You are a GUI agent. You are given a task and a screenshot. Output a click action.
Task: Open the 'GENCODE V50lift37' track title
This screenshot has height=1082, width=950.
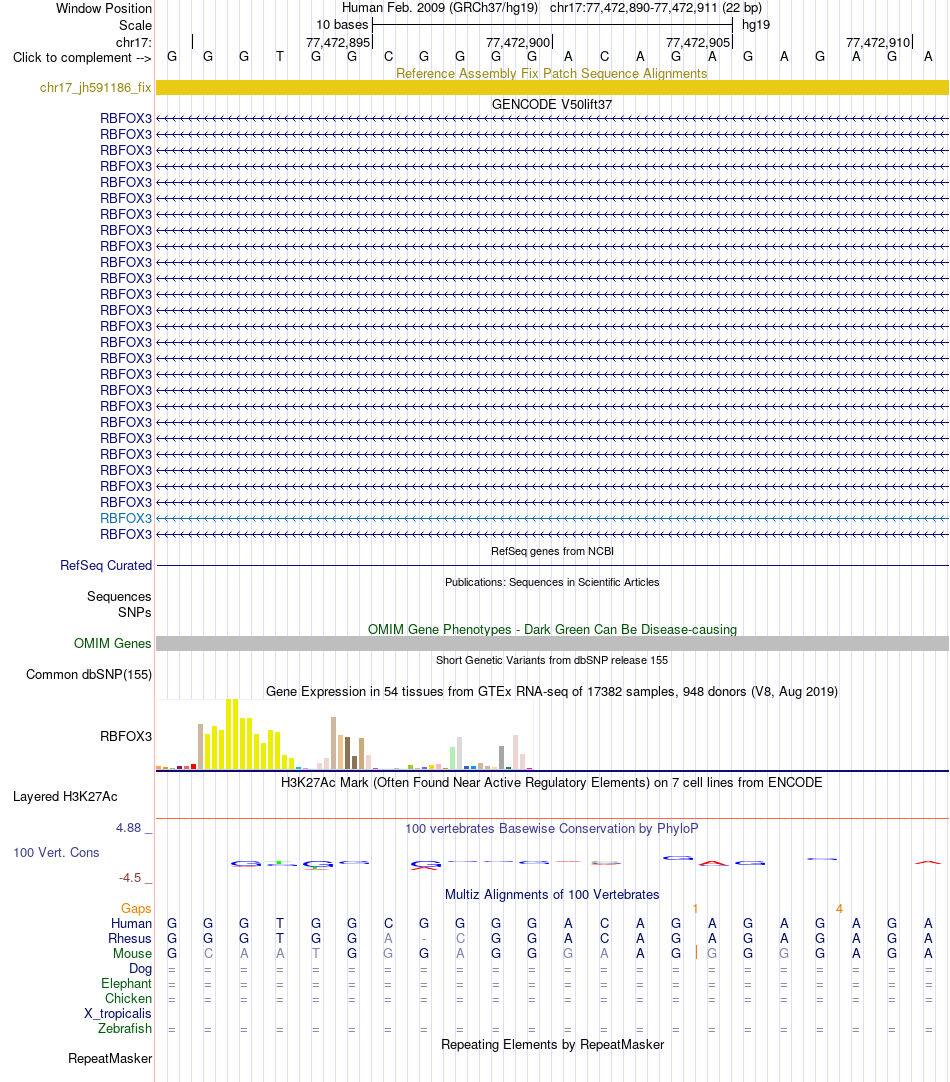tap(552, 104)
